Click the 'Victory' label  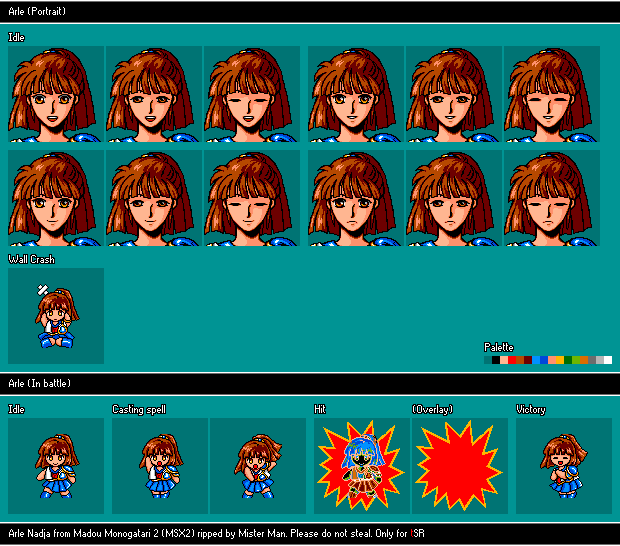click(x=531, y=409)
